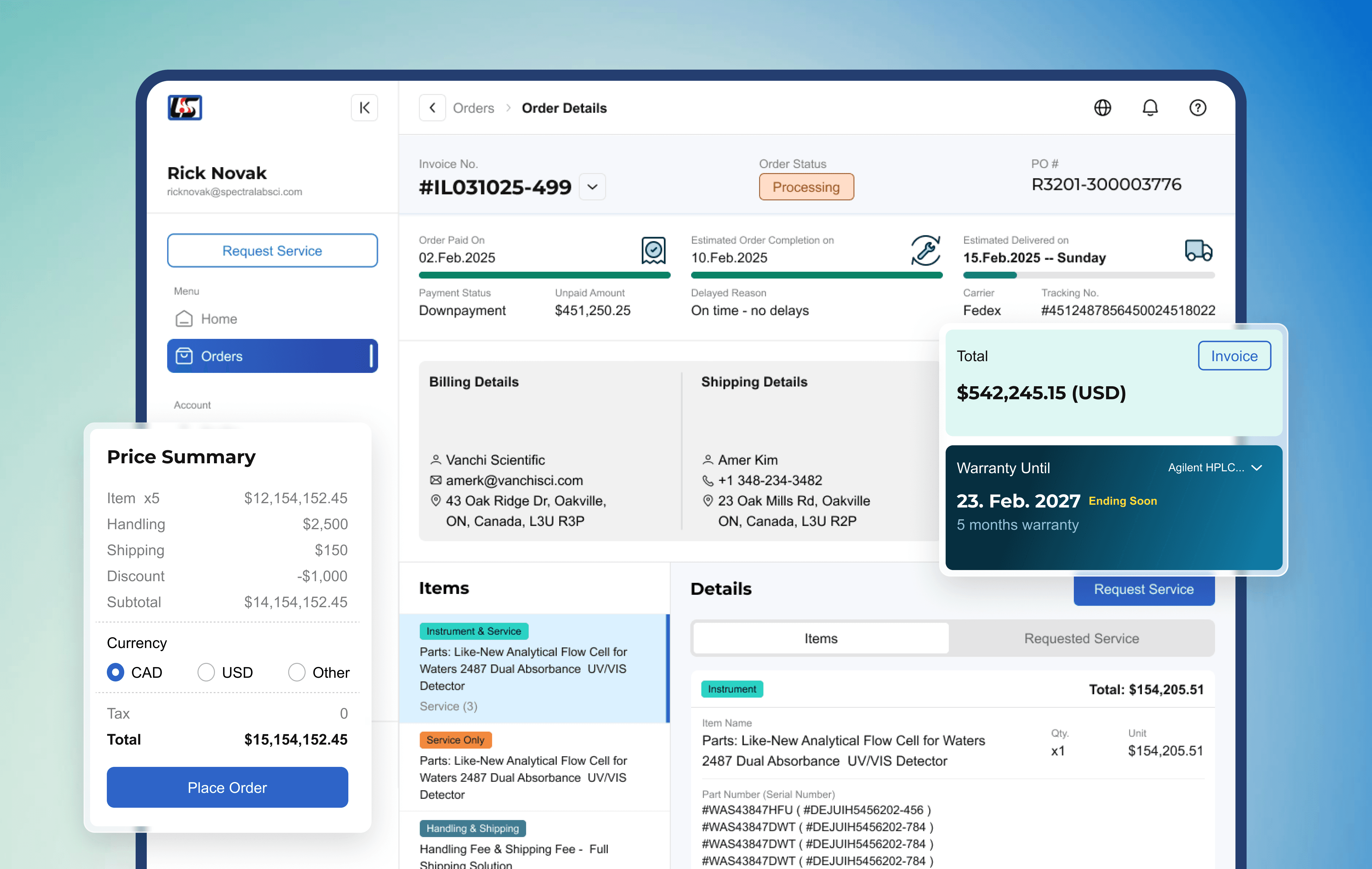
Task: Collapse the sidebar with the arrow icon
Action: pos(365,108)
